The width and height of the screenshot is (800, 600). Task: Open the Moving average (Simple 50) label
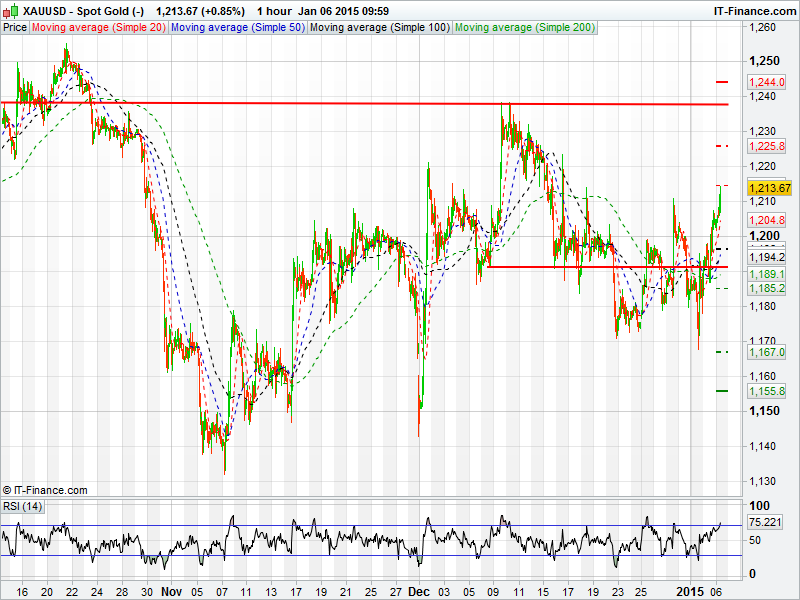pos(236,27)
